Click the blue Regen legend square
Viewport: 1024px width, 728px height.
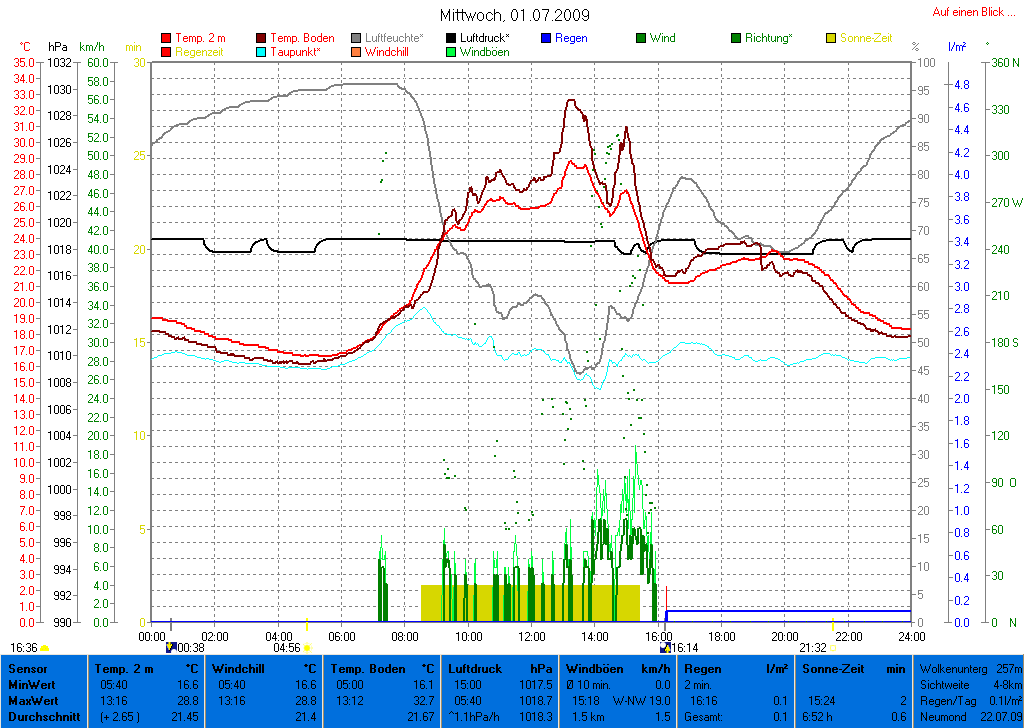click(x=546, y=38)
